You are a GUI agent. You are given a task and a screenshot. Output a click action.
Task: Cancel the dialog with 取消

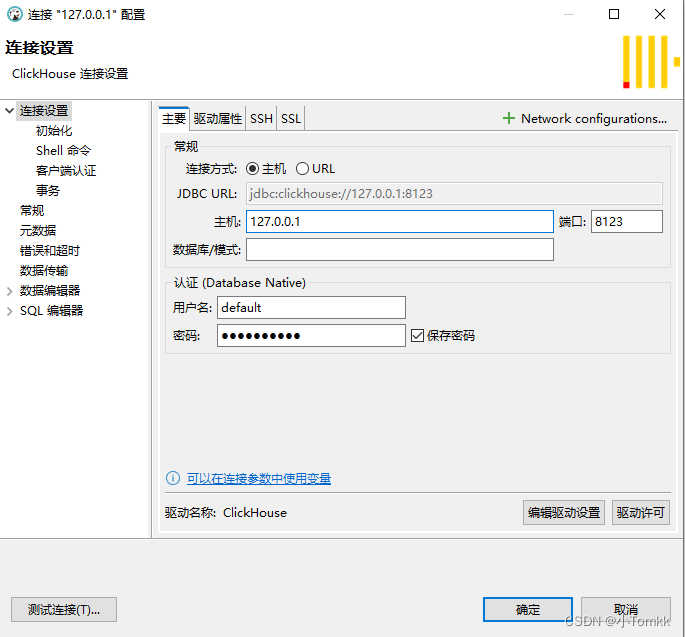point(626,609)
